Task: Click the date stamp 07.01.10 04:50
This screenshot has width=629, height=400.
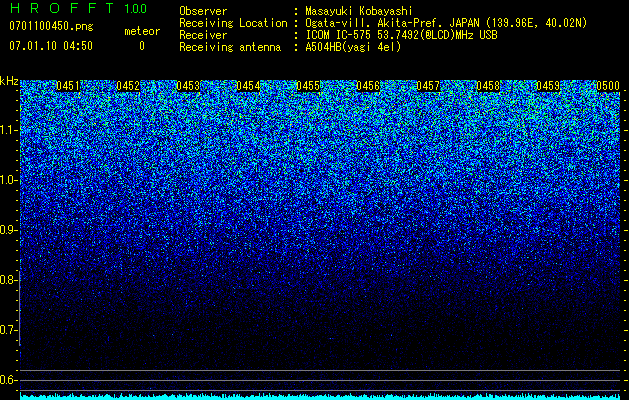Action: 51,46
